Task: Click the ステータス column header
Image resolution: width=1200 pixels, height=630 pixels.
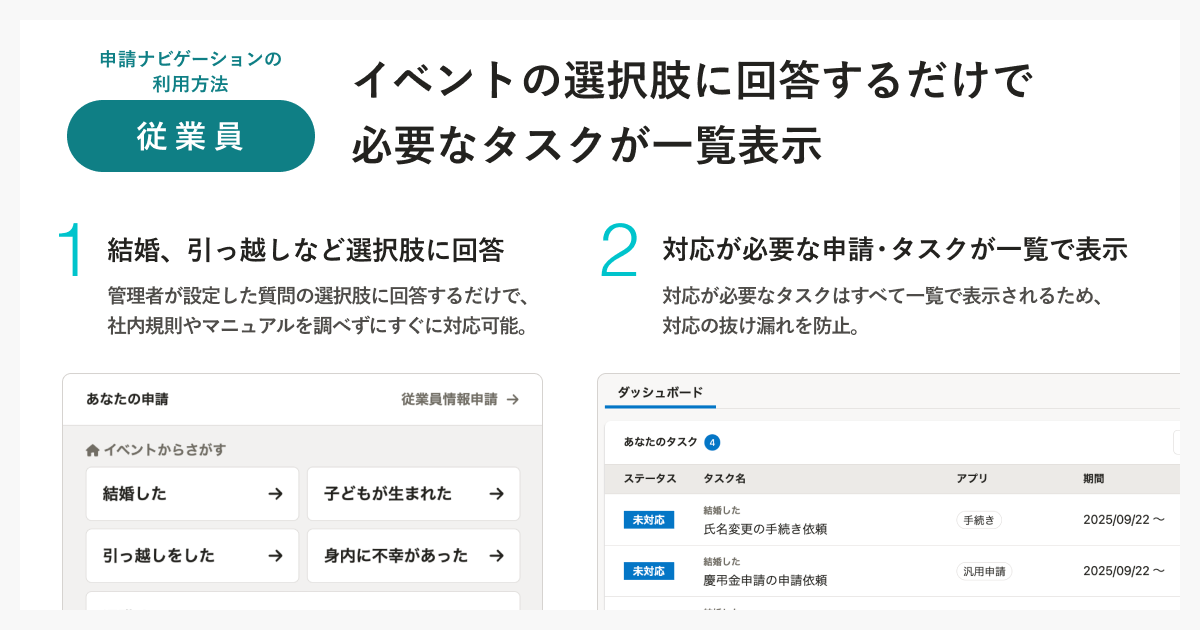Action: coord(650,479)
